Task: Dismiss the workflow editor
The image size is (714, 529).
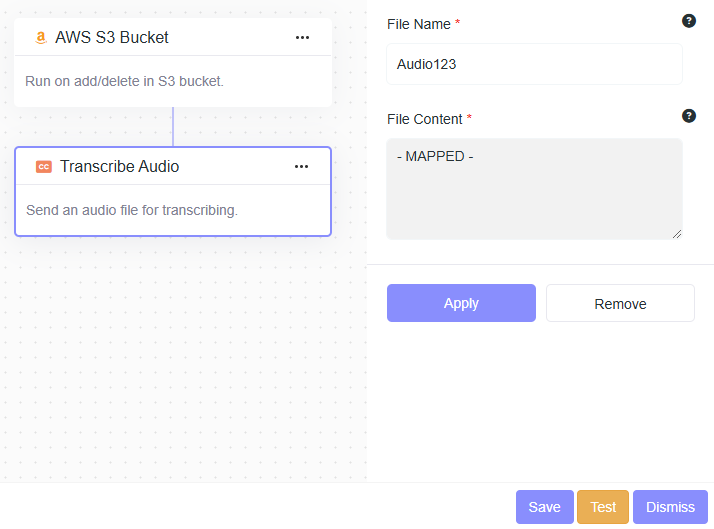Action: tap(670, 507)
